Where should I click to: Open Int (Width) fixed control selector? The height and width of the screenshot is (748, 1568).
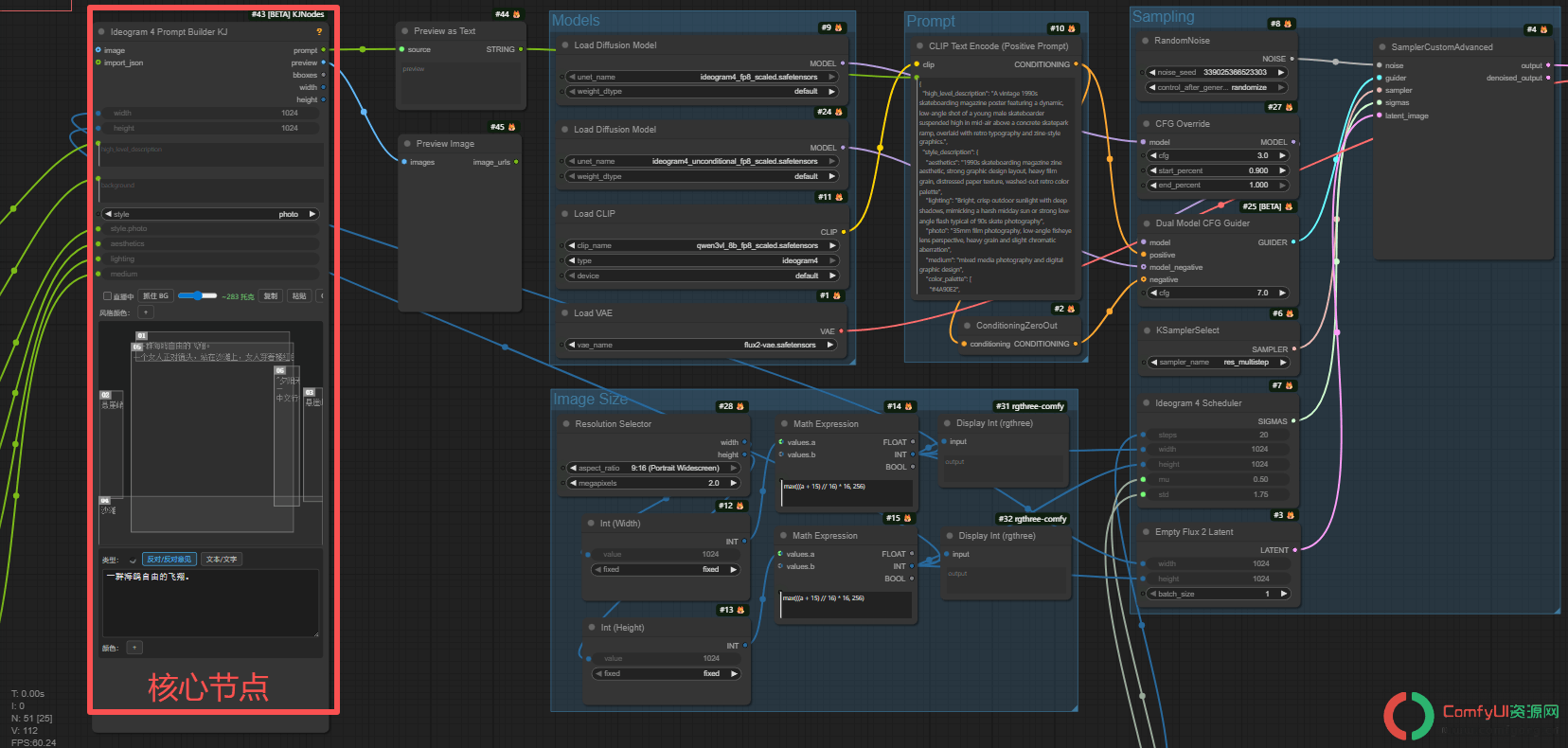pos(665,569)
